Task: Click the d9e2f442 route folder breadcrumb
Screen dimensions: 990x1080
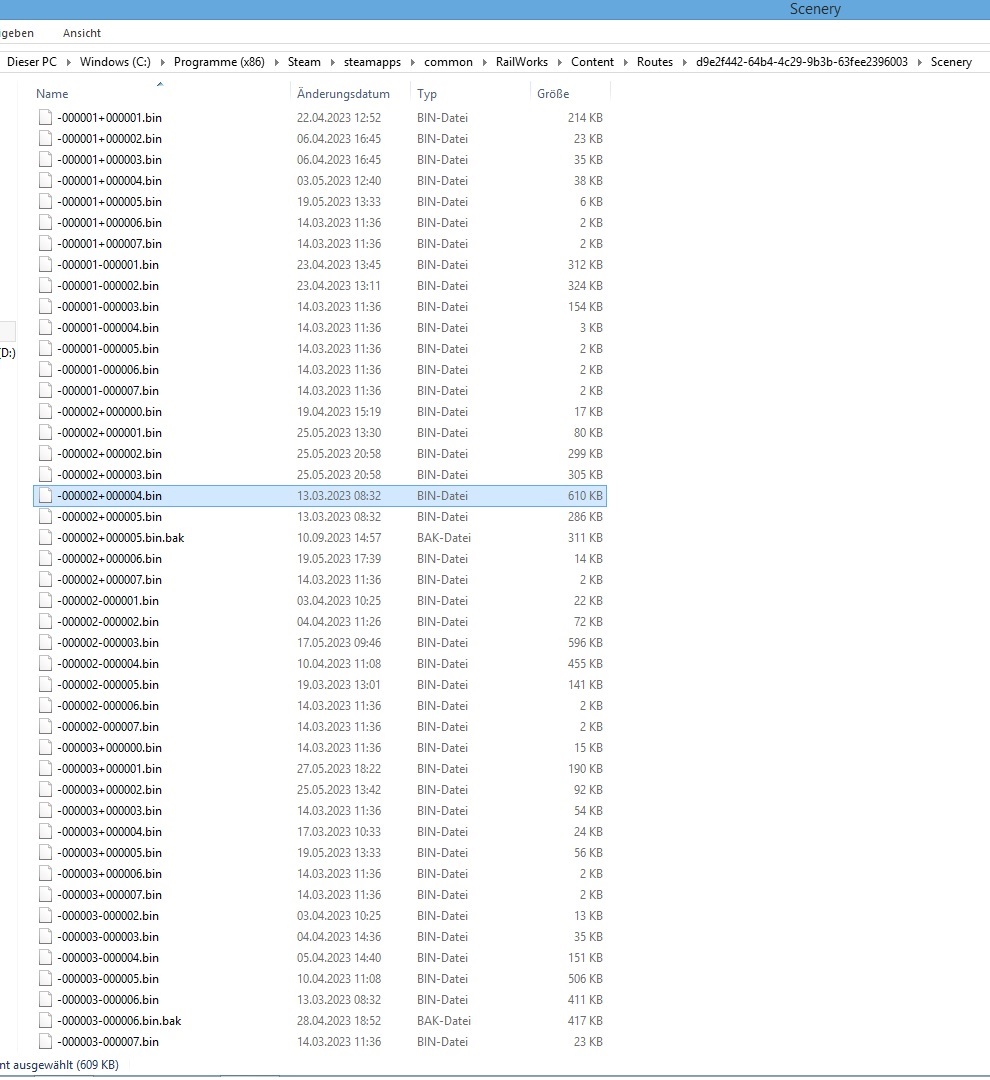Action: 802,62
